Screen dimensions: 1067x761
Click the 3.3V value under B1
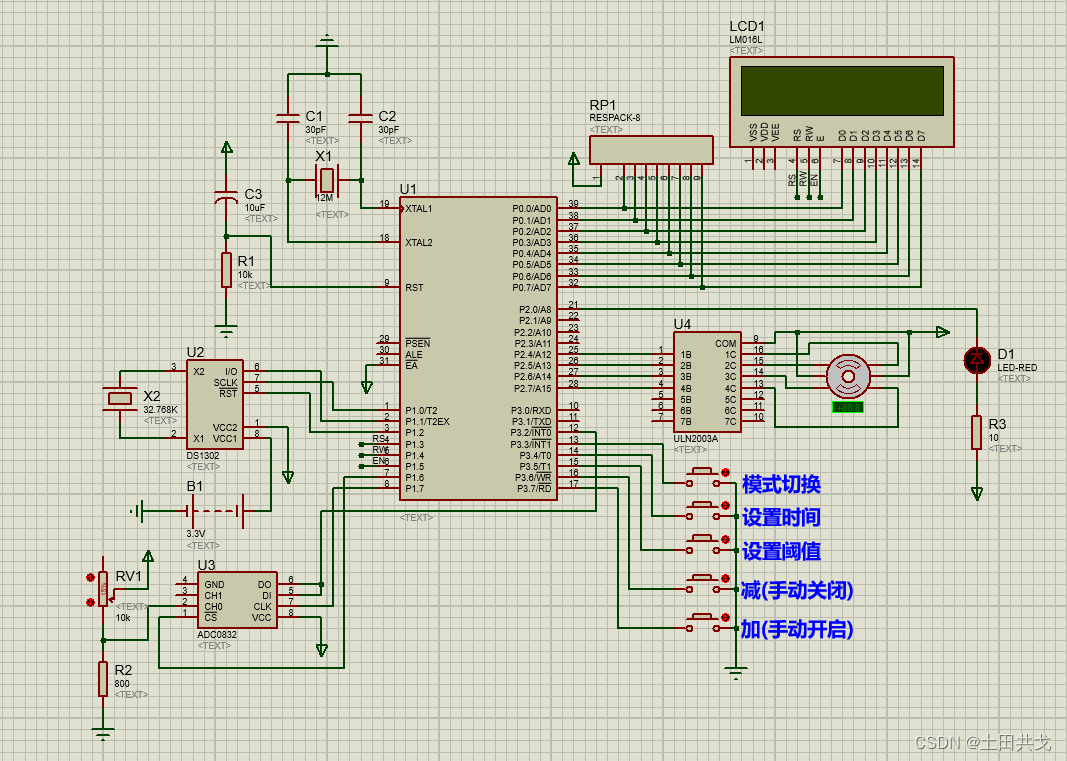click(195, 534)
